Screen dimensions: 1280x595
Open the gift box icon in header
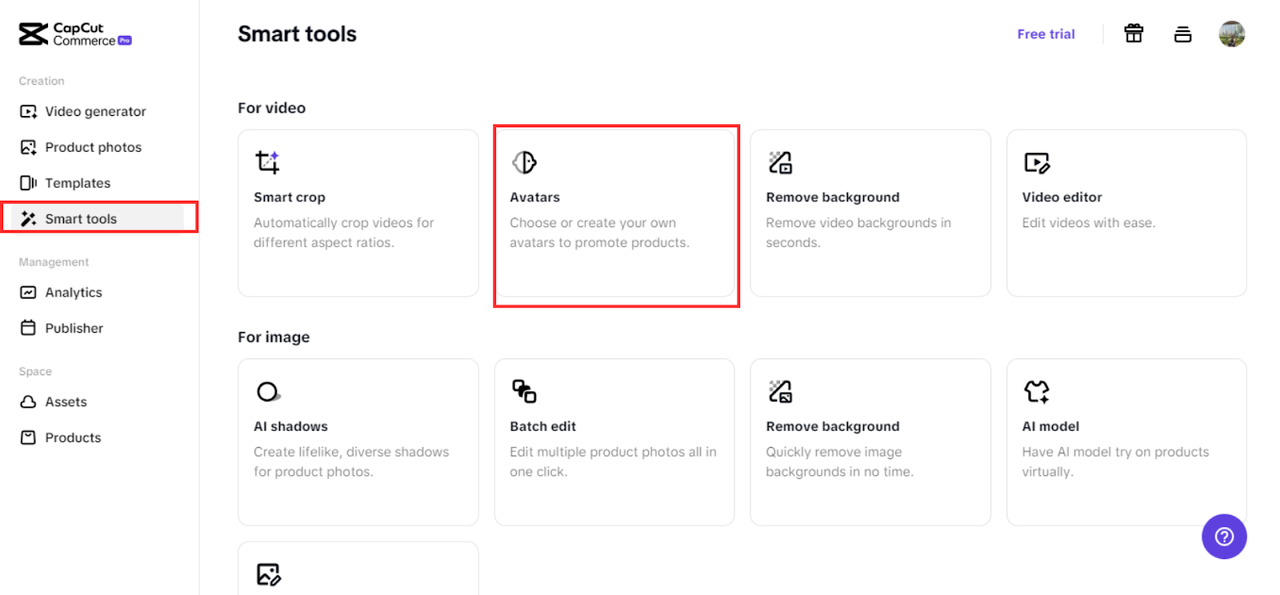1133,34
